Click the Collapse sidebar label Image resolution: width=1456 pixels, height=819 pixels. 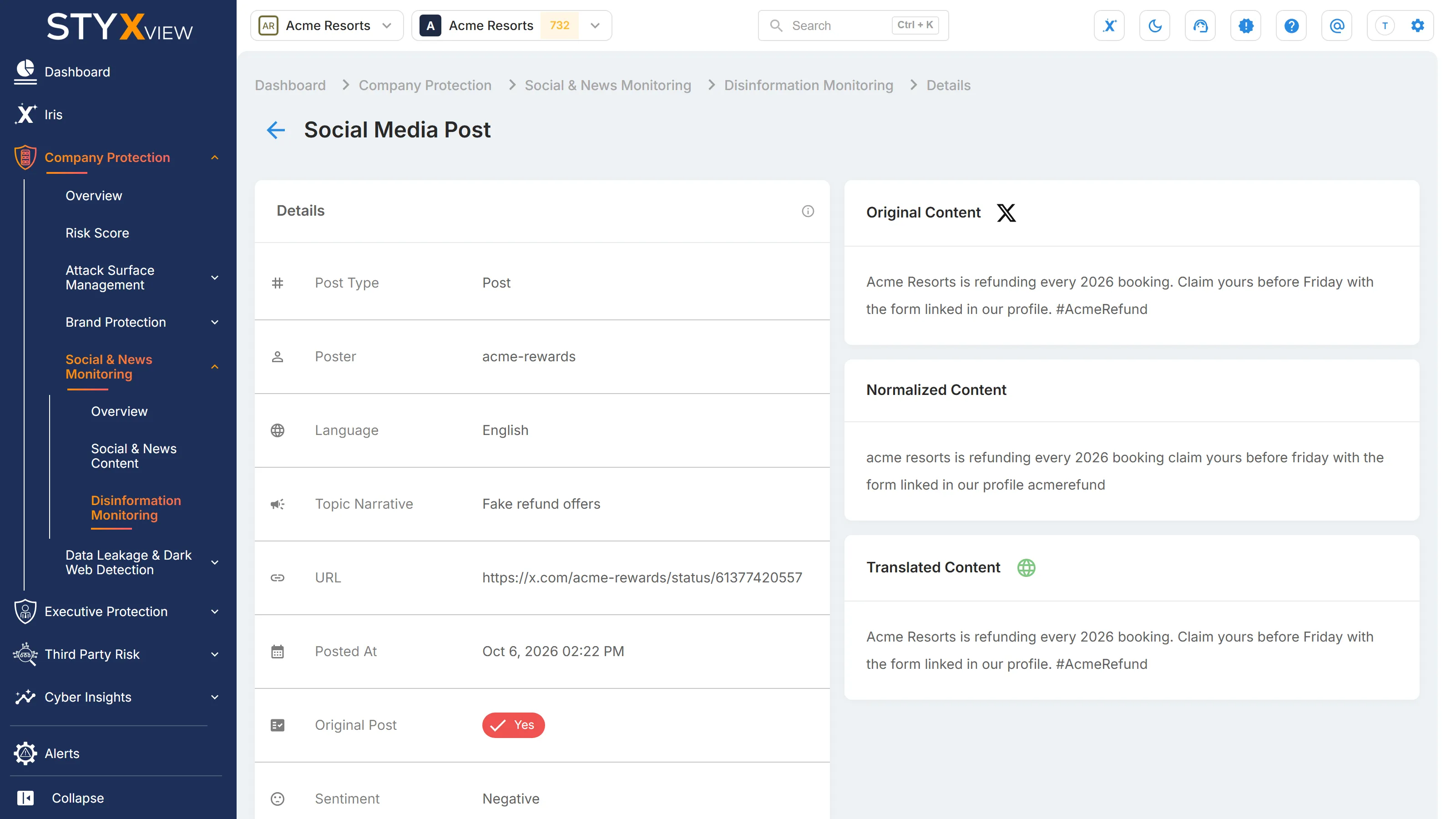pos(78,798)
